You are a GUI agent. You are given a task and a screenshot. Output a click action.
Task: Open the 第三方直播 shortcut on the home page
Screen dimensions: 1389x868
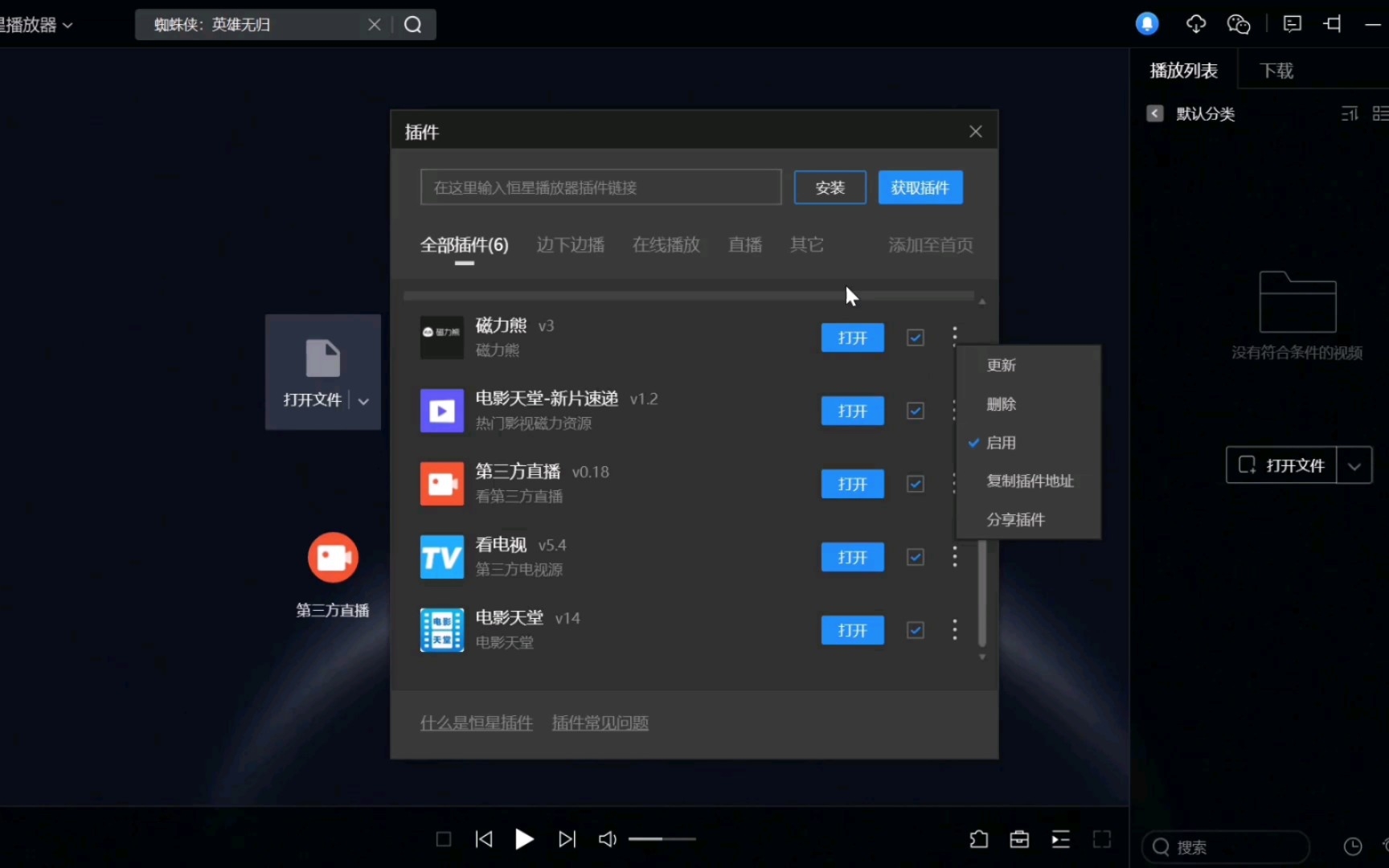(x=333, y=575)
